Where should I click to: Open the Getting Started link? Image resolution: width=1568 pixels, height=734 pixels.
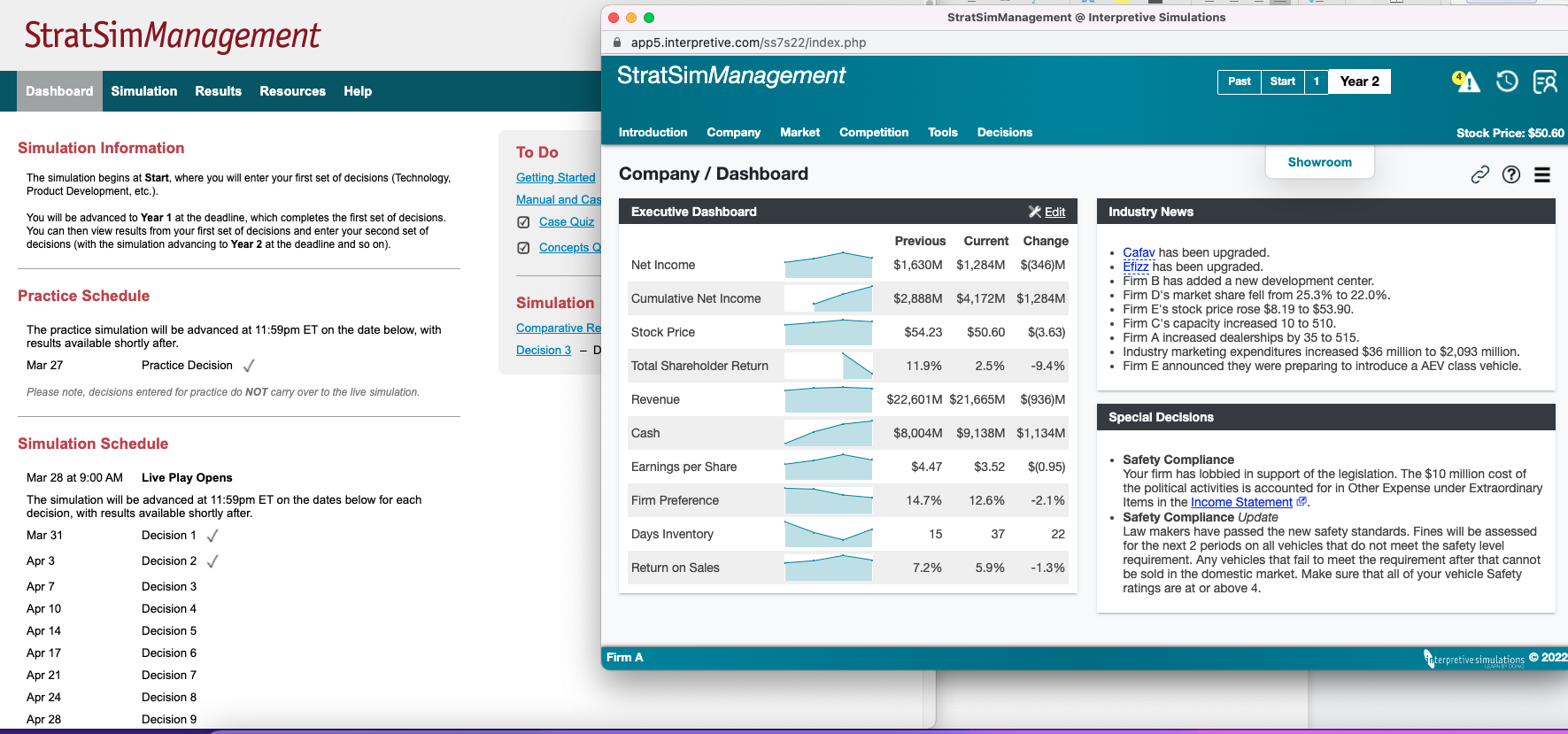point(556,177)
